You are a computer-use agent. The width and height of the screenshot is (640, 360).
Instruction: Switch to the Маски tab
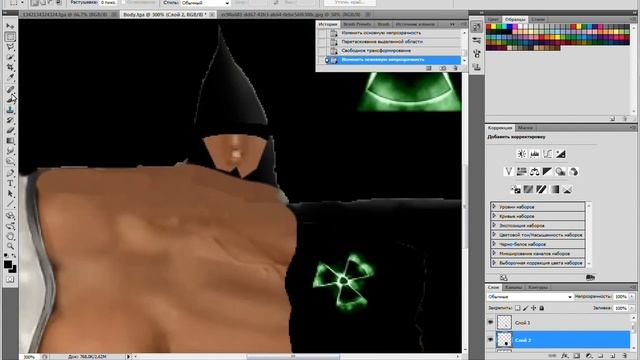click(525, 128)
